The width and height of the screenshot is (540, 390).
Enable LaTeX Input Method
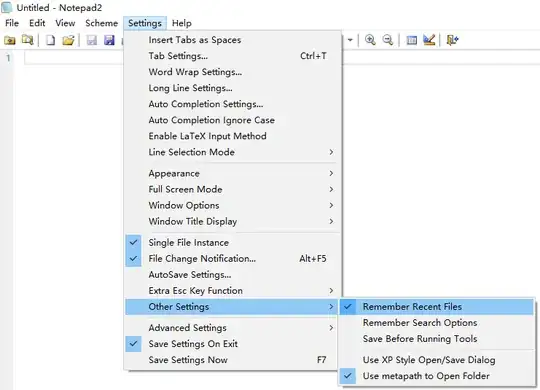pos(232,136)
